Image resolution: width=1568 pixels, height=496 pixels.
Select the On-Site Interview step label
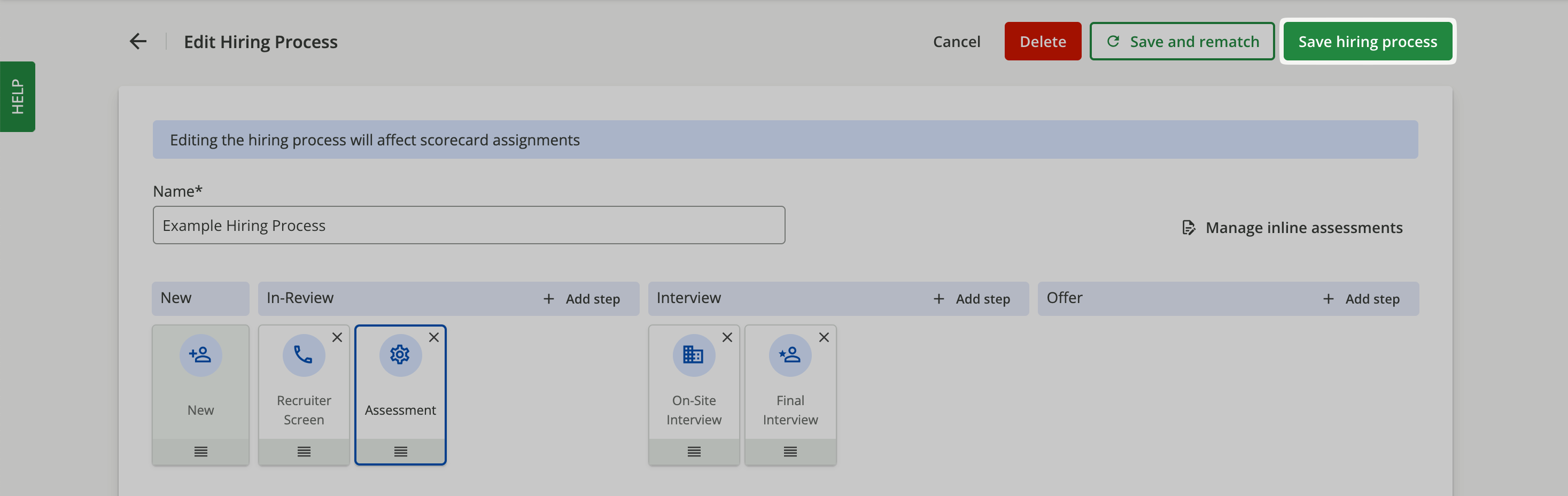(x=694, y=410)
